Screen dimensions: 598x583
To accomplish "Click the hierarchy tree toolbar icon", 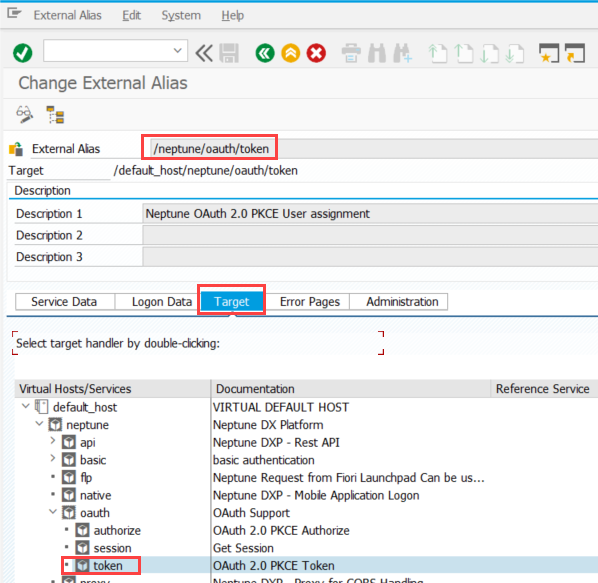I will click(x=55, y=115).
